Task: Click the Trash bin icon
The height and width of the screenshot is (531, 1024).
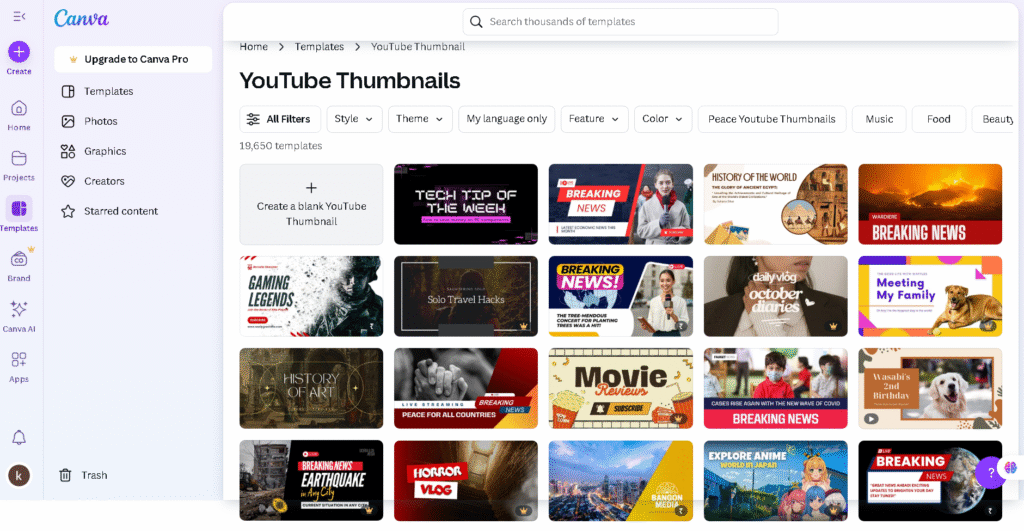Action: pyautogui.click(x=65, y=475)
